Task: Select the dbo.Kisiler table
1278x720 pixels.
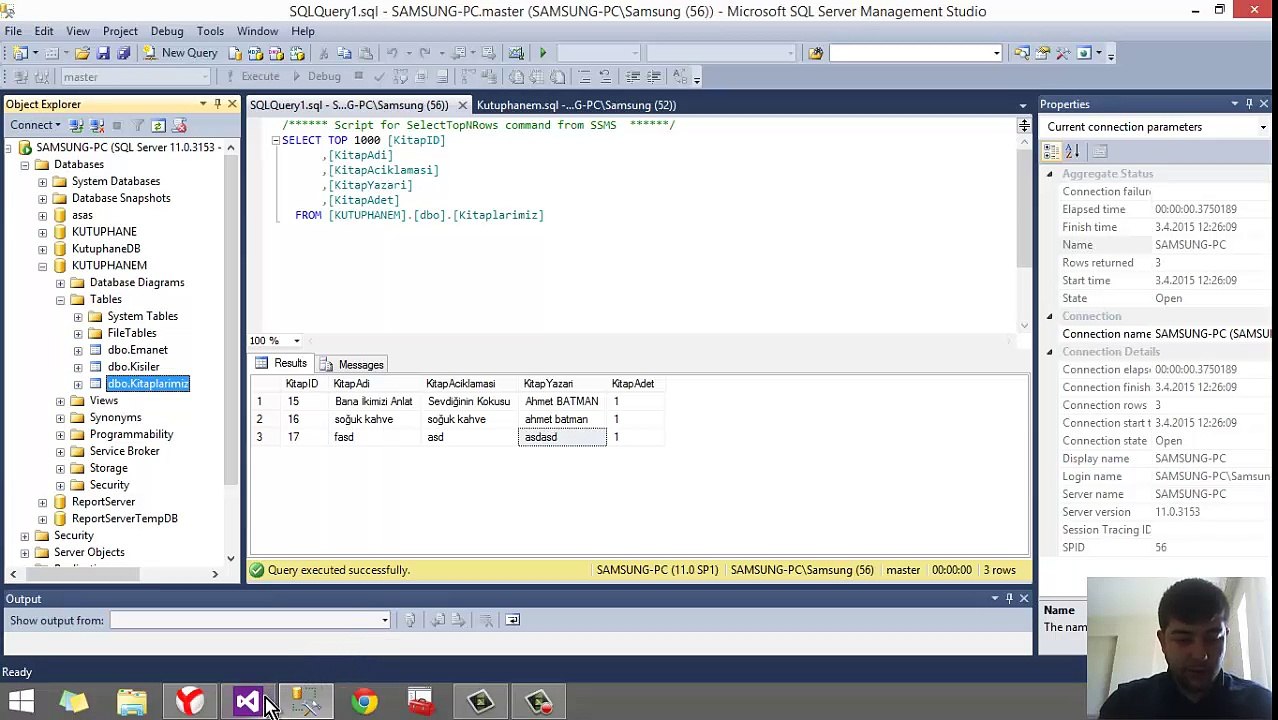Action: [x=134, y=367]
